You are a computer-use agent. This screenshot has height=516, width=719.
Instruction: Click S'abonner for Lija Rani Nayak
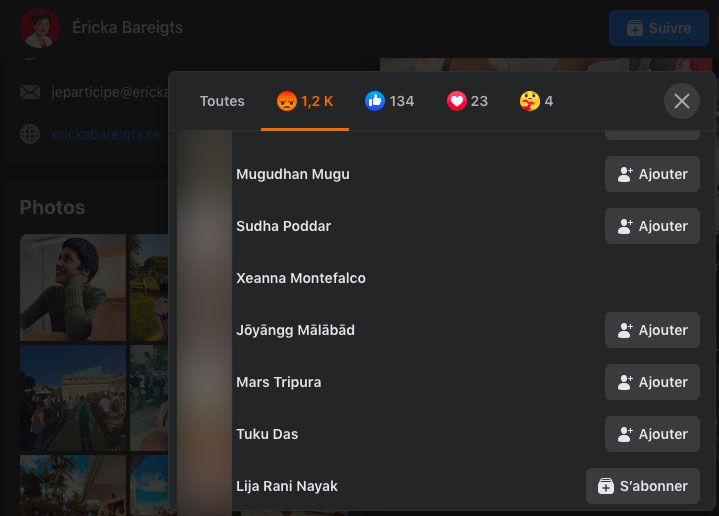[642, 486]
